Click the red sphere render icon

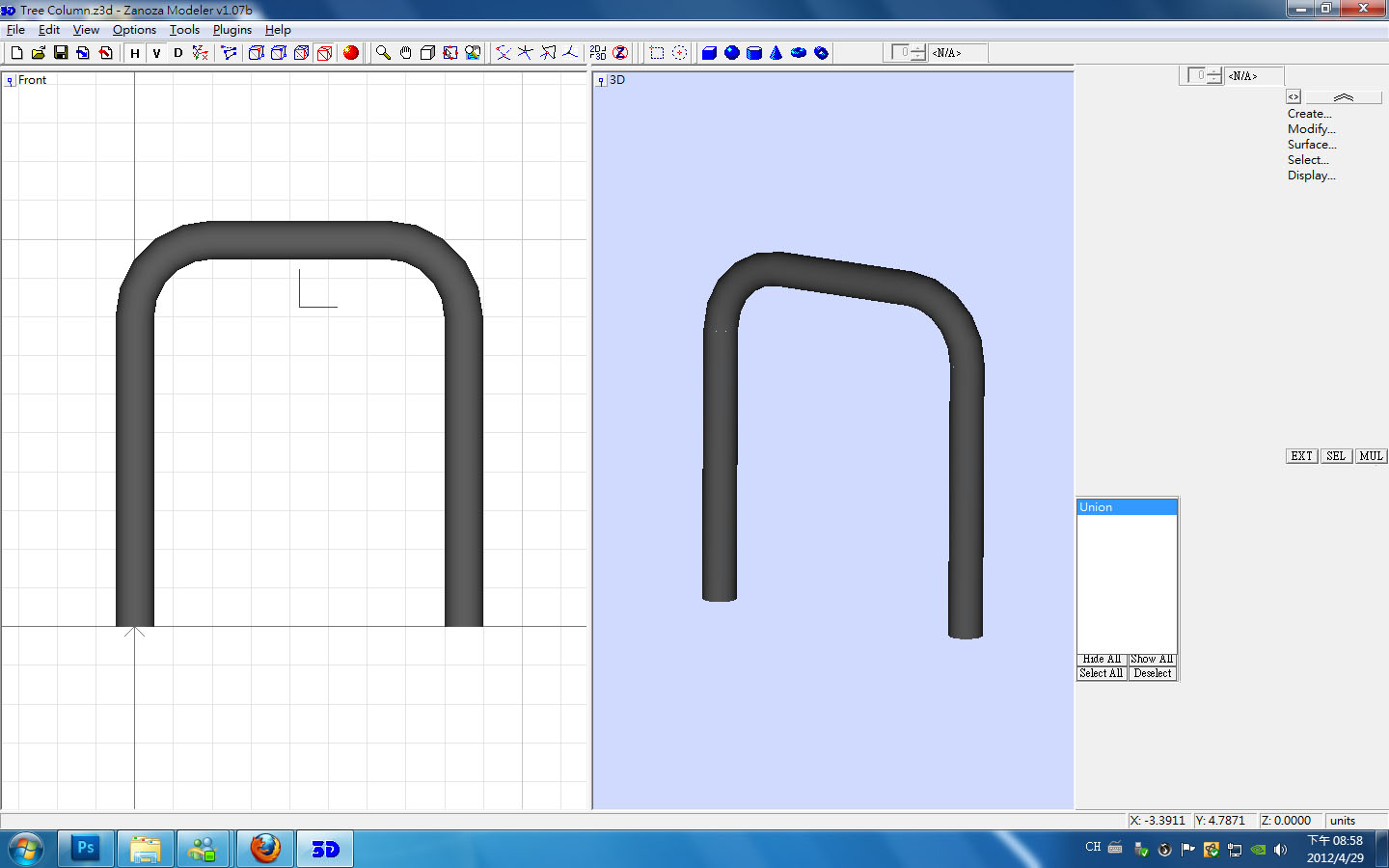pos(351,53)
